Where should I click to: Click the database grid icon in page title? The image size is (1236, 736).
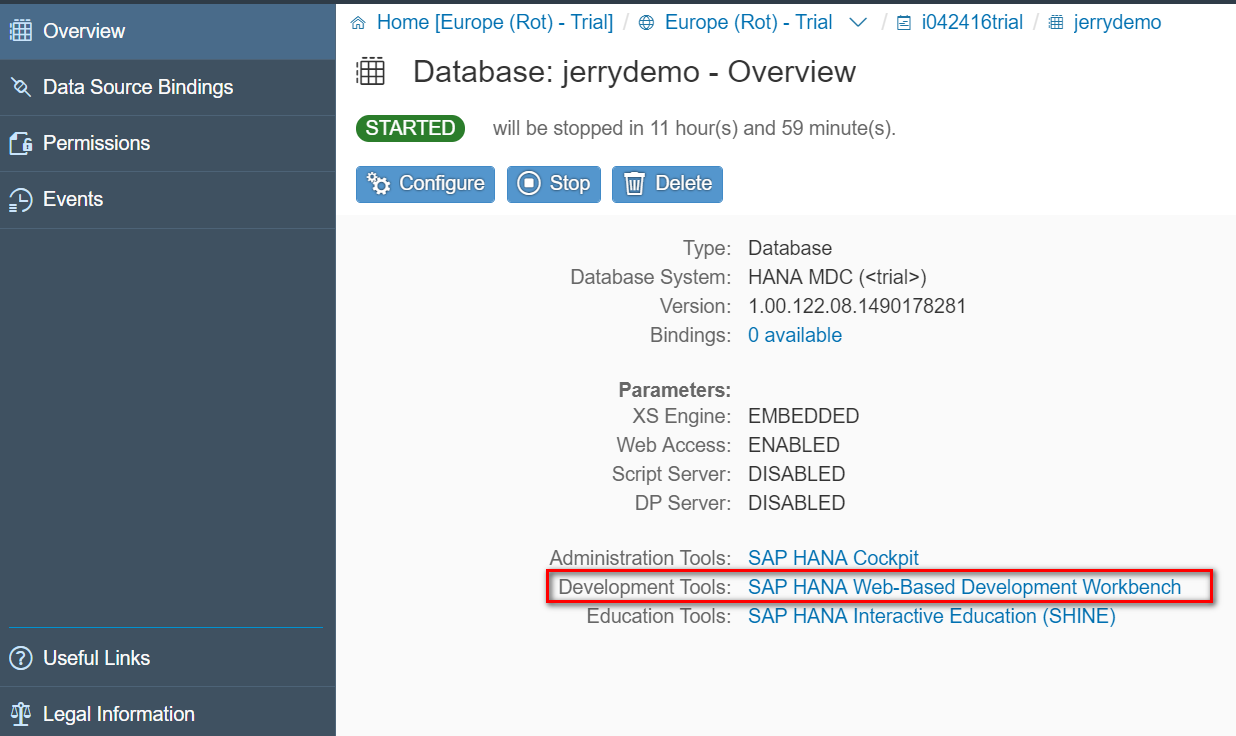coord(371,72)
